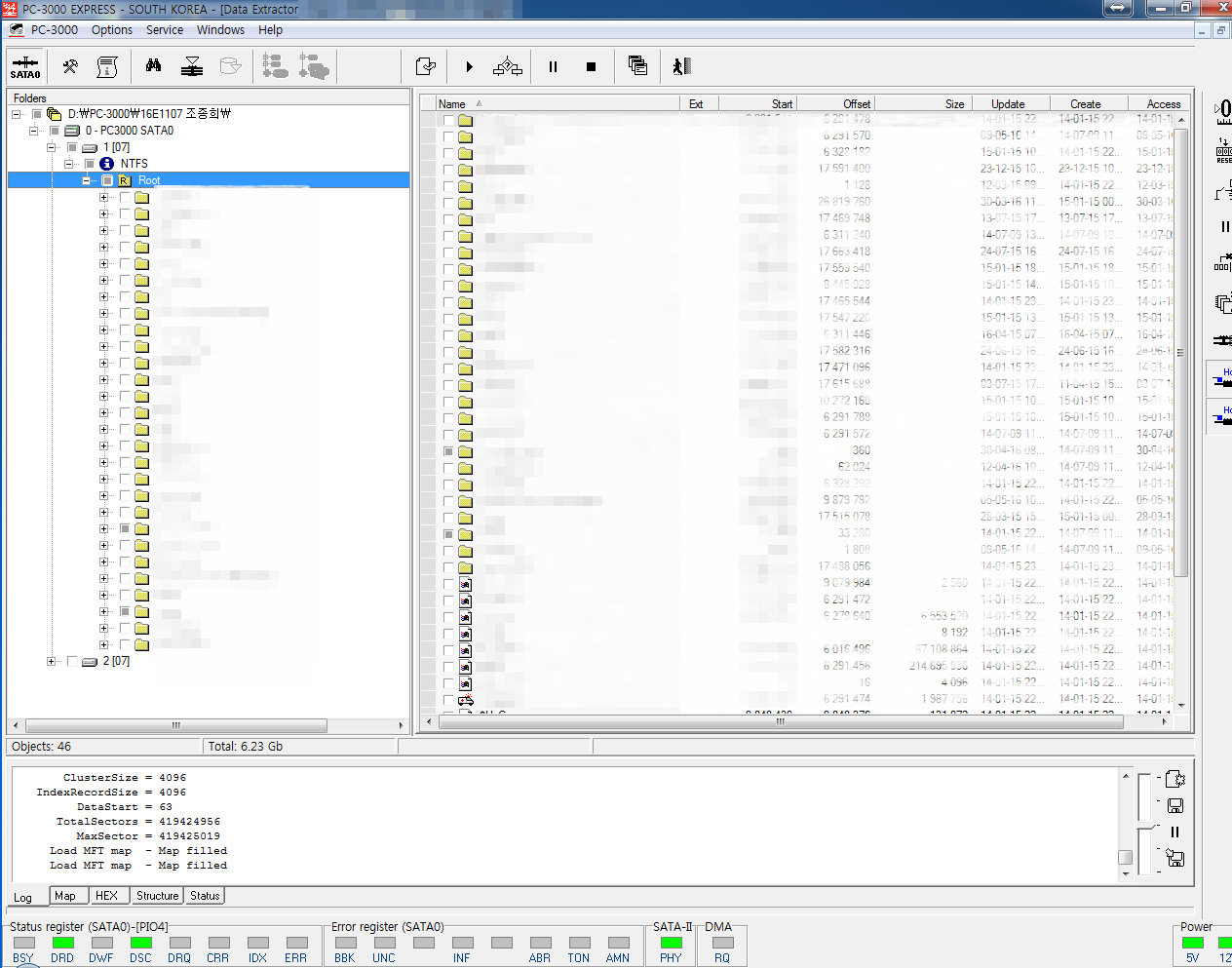Viewport: 1232px width, 968px height.
Task: Switch to the HEX tab
Action: click(x=107, y=896)
